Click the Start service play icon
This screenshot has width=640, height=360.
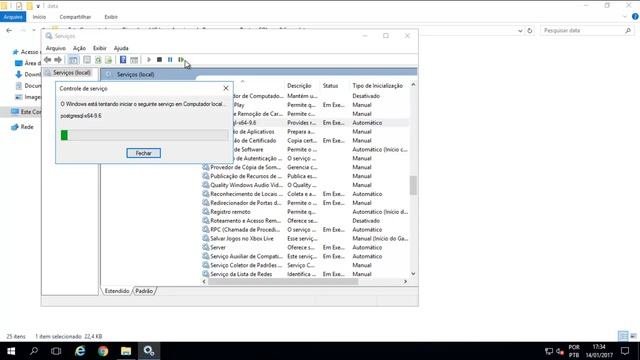click(149, 60)
